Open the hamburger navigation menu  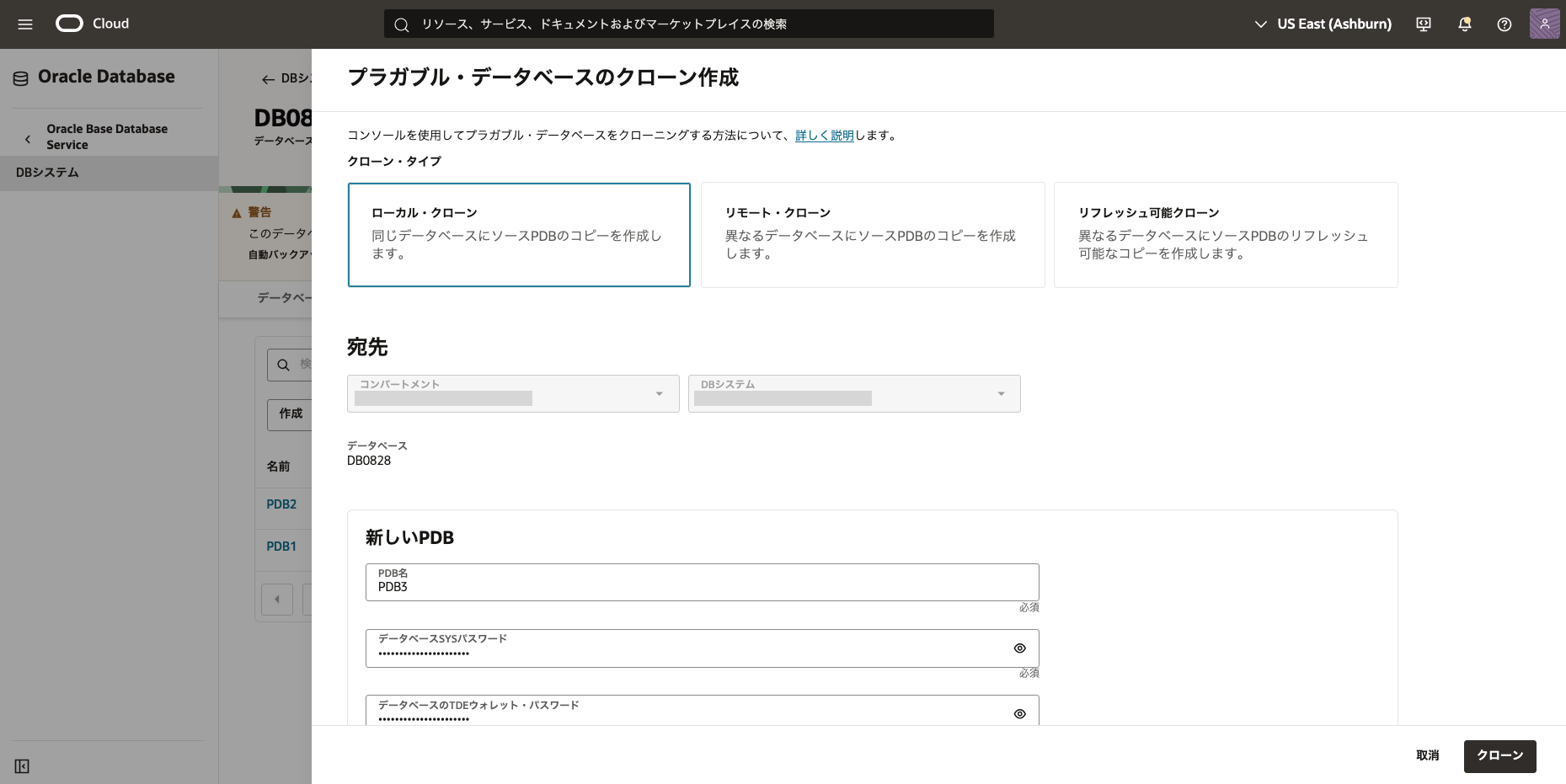click(25, 24)
